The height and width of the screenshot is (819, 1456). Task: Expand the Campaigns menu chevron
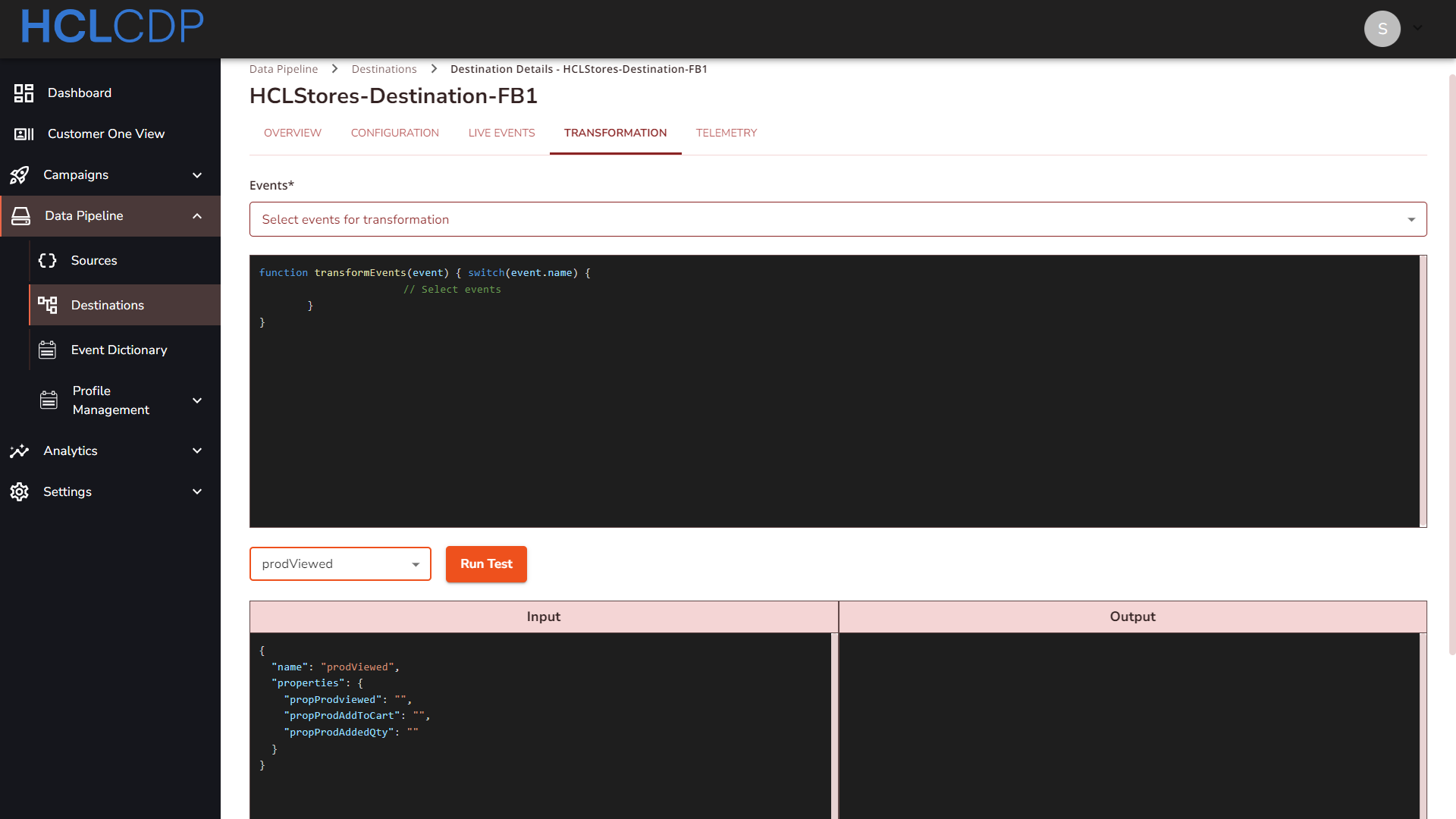click(x=197, y=175)
